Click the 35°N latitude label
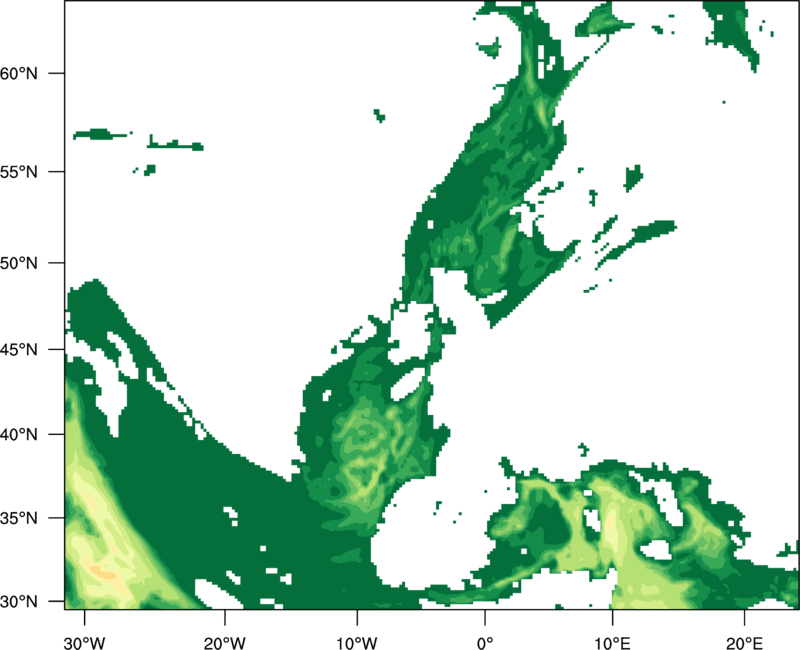 pos(19,518)
